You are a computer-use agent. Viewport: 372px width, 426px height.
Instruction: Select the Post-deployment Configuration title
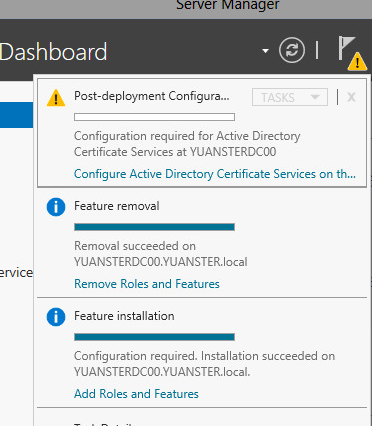152,96
